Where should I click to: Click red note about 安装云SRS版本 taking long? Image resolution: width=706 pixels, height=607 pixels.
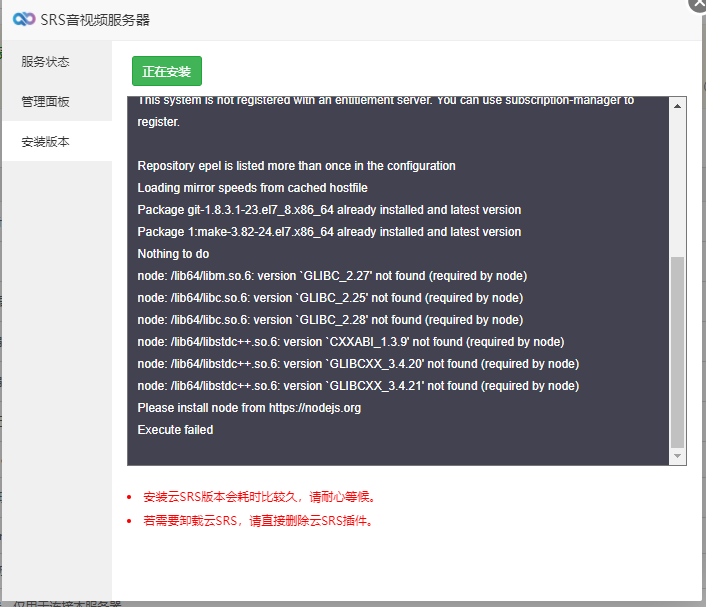259,497
